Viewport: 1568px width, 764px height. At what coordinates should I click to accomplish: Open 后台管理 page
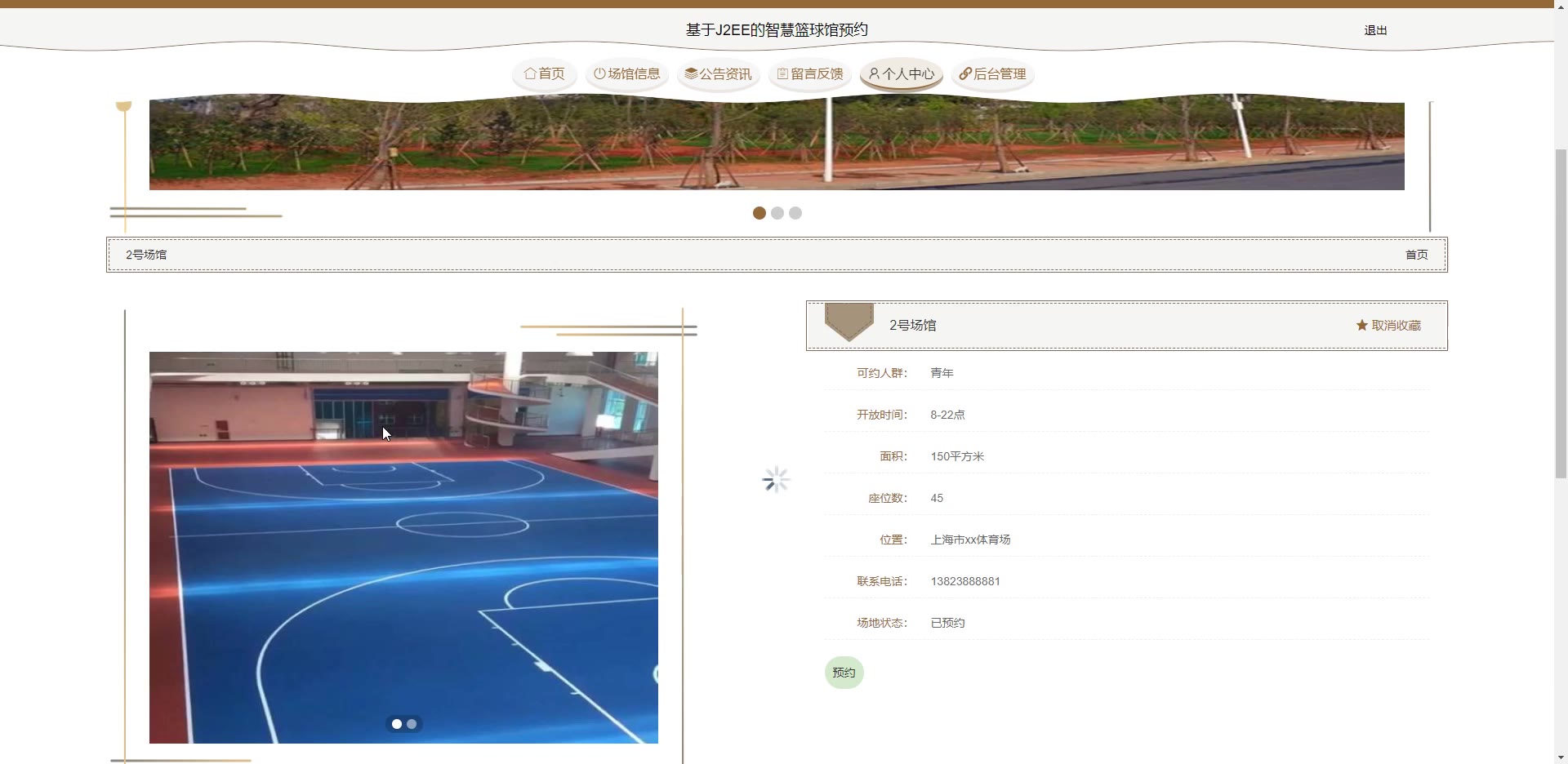[x=993, y=73]
